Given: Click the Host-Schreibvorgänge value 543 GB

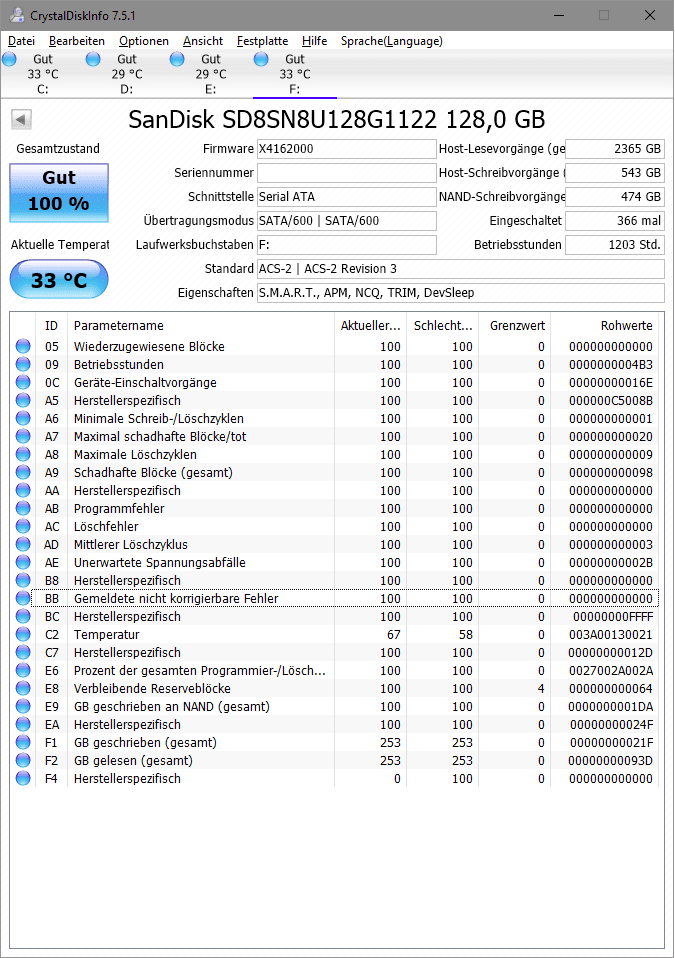Looking at the screenshot, I should click(x=615, y=173).
